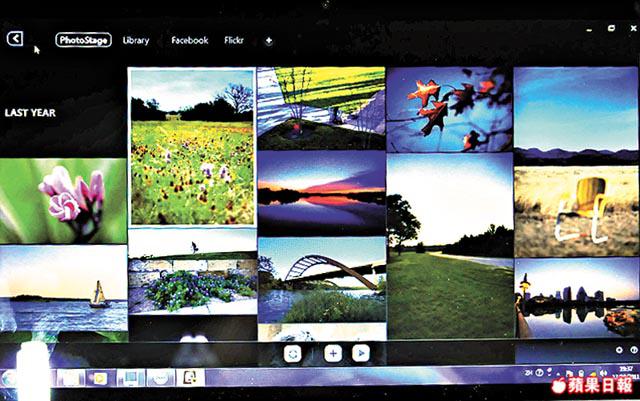The height and width of the screenshot is (401, 640).
Task: Minimize the PhotoStage window
Action: (589, 30)
